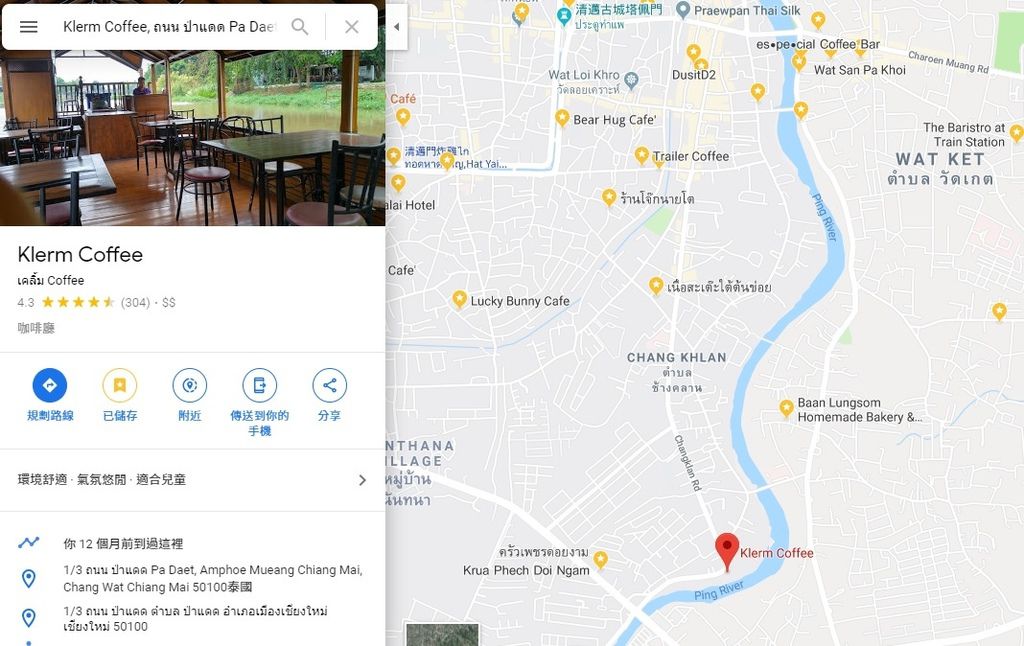Send to your phone icon
This screenshot has height=646, width=1024.
tap(259, 385)
